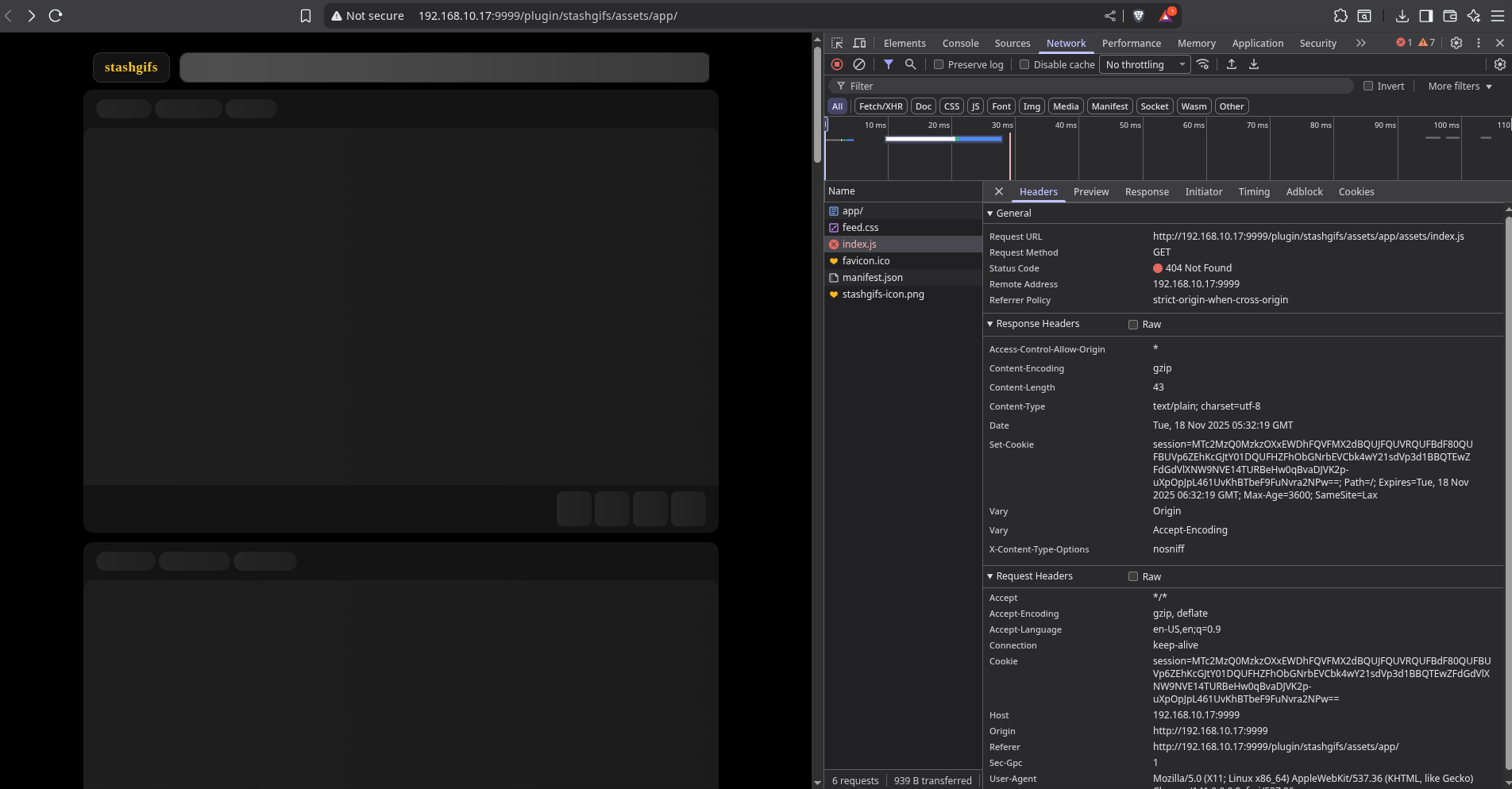
Task: Click the stop recording network log icon
Action: [x=837, y=64]
